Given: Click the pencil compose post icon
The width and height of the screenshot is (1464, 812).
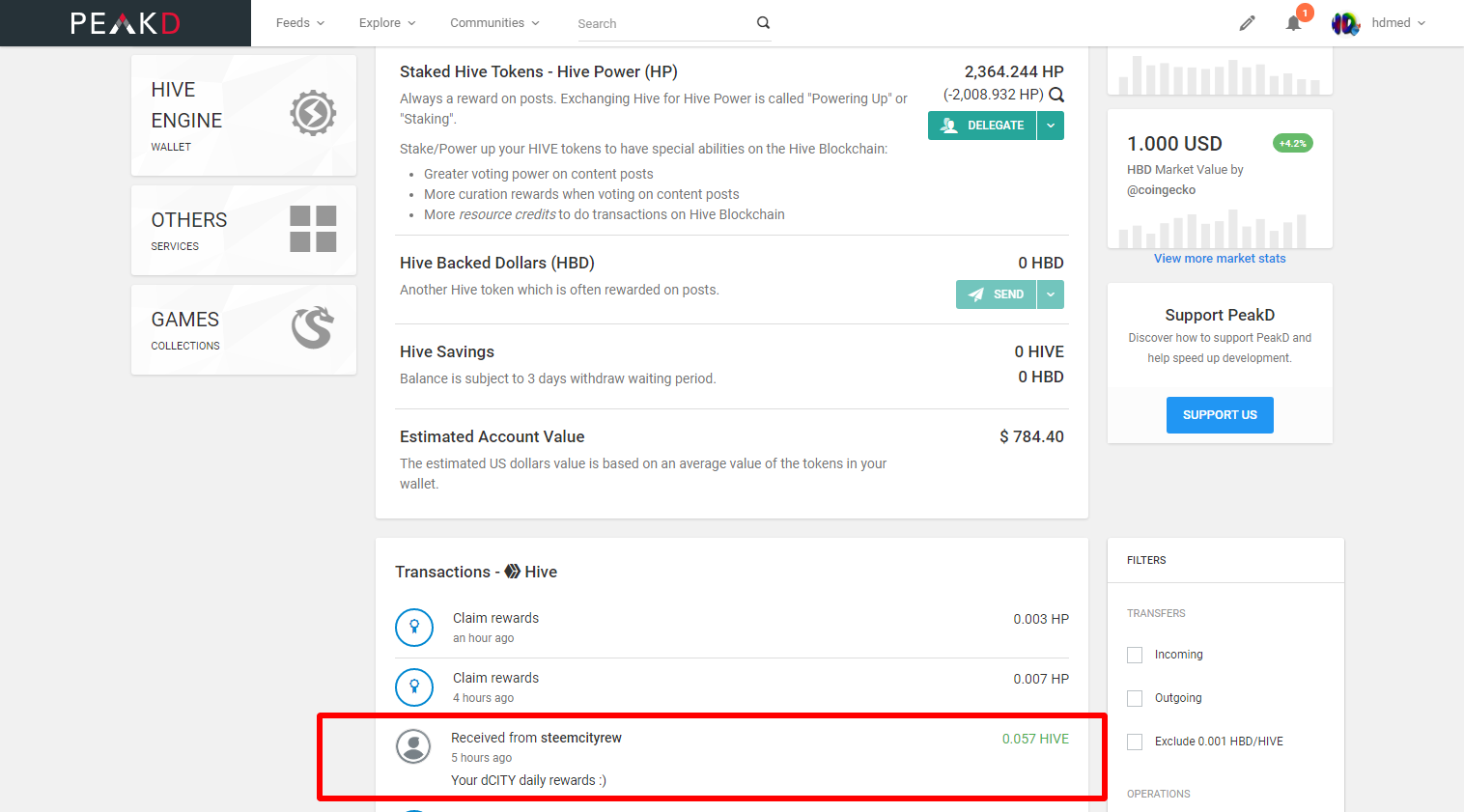Looking at the screenshot, I should [1248, 23].
